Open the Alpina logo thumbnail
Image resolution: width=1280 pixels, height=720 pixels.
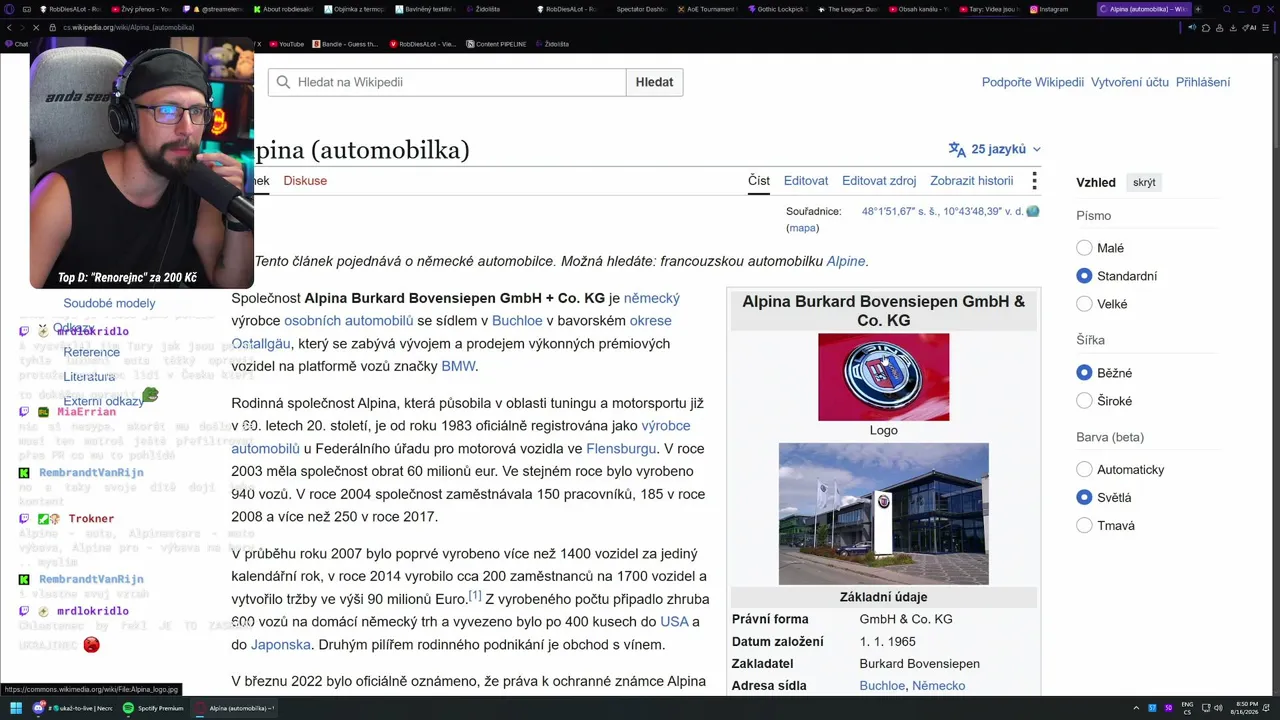point(884,377)
